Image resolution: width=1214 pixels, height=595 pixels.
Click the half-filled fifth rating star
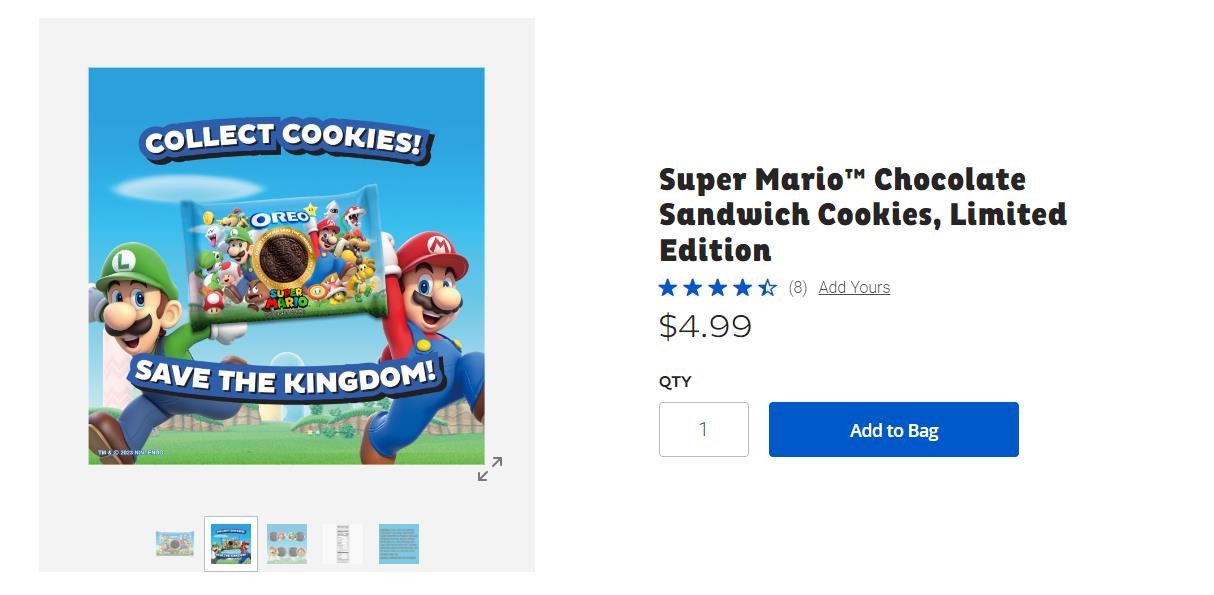pyautogui.click(x=767, y=288)
